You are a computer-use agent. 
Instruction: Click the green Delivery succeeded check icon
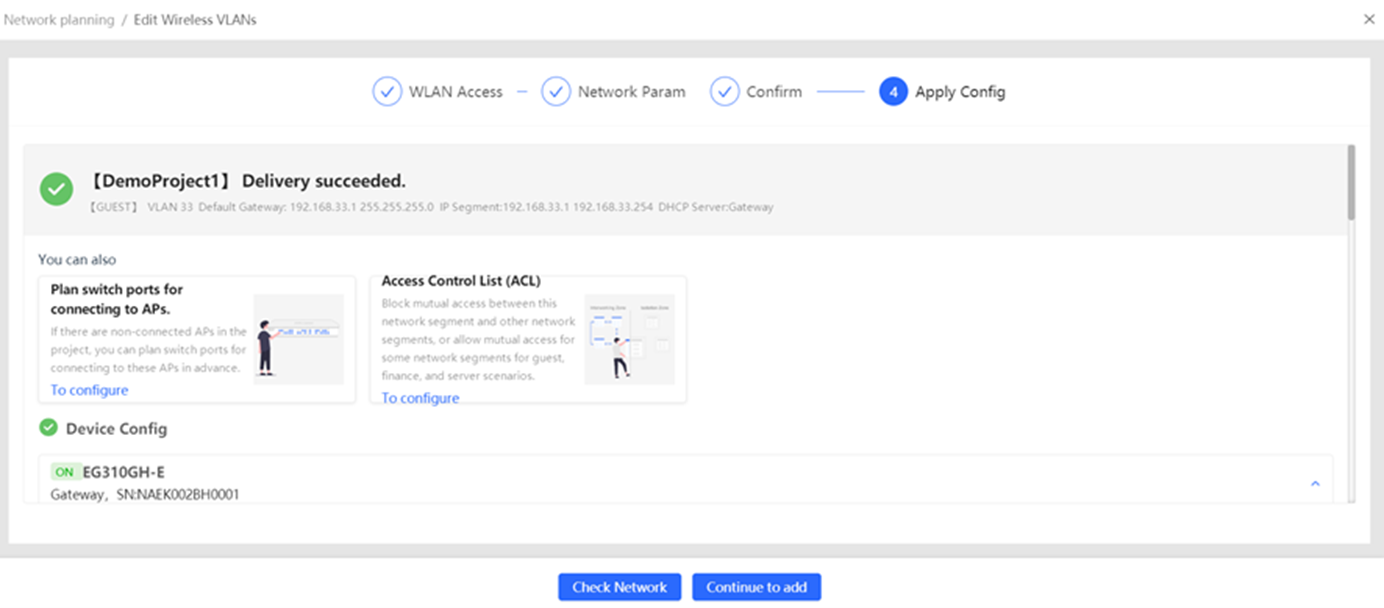click(x=56, y=189)
